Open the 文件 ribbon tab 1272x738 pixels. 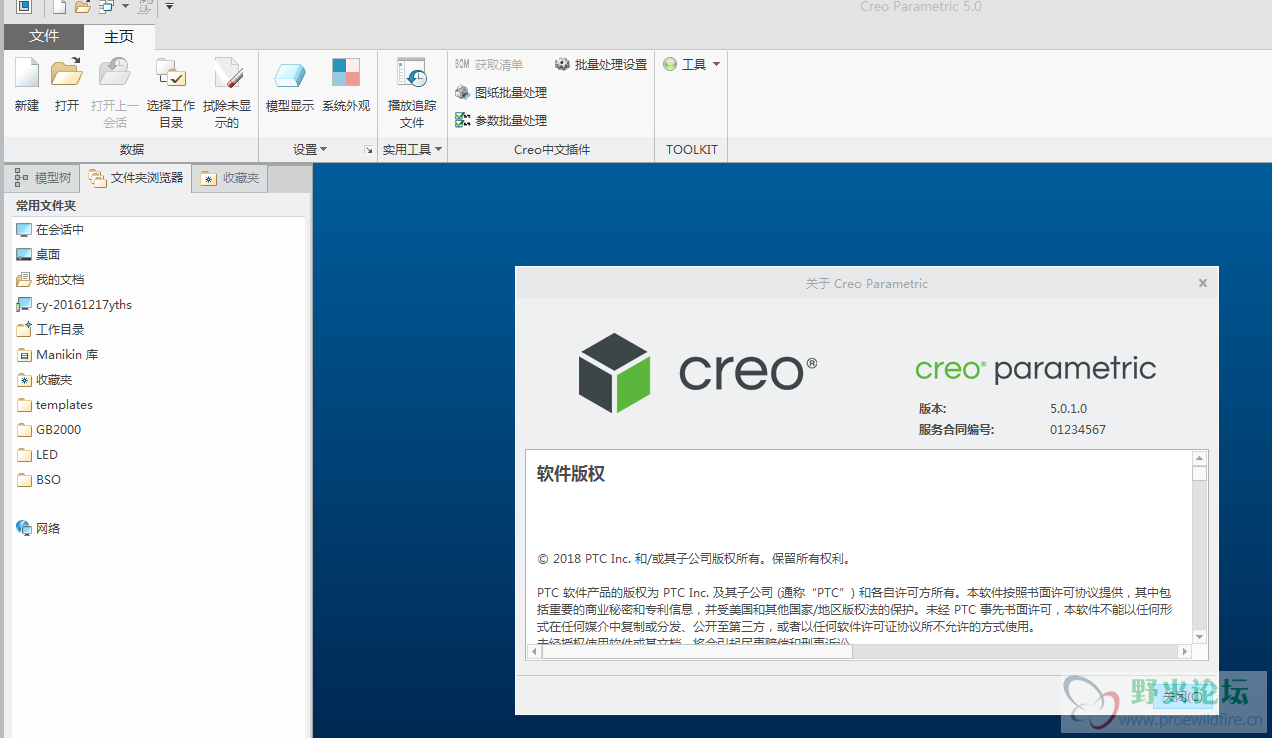[44, 36]
